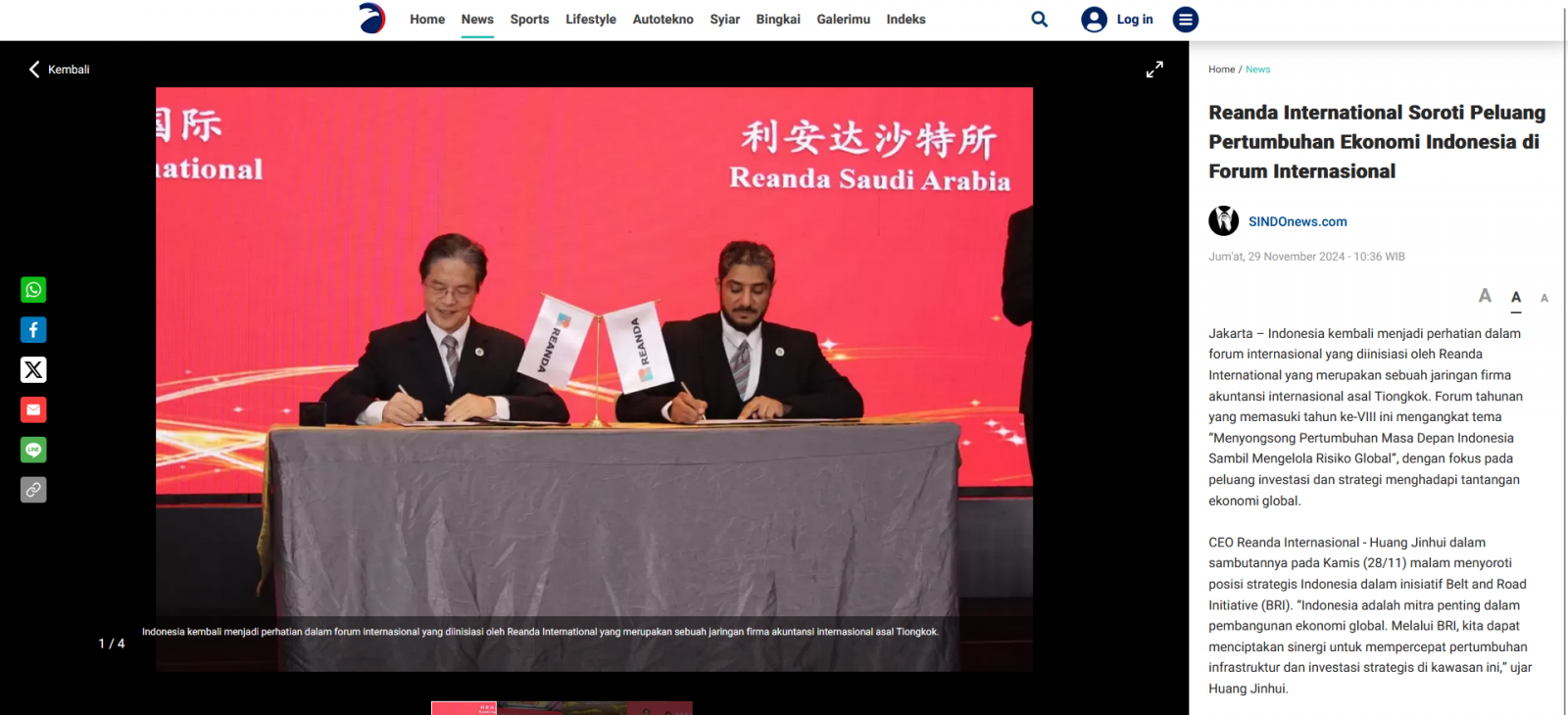Click the article headline Reanda International

[1377, 142]
